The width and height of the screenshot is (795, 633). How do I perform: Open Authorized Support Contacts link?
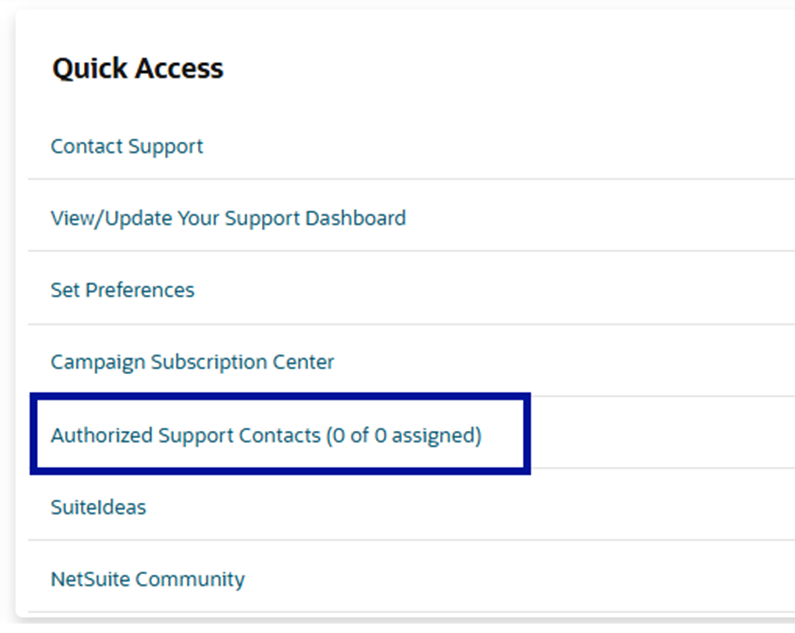click(186, 436)
